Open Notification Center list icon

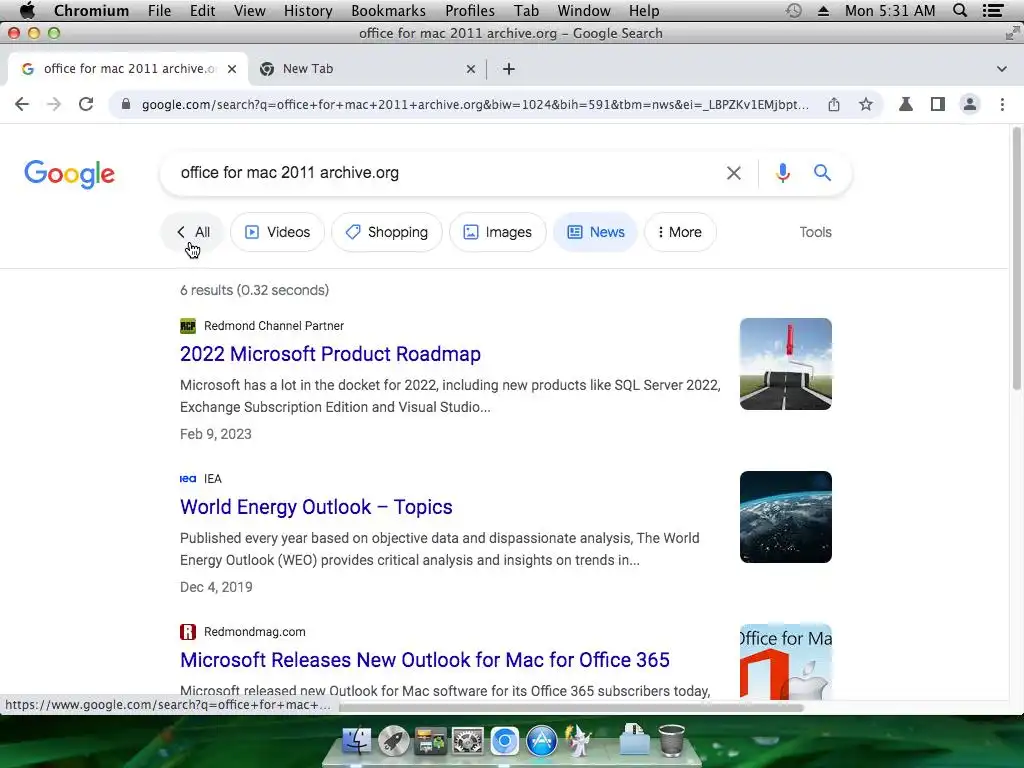[993, 11]
